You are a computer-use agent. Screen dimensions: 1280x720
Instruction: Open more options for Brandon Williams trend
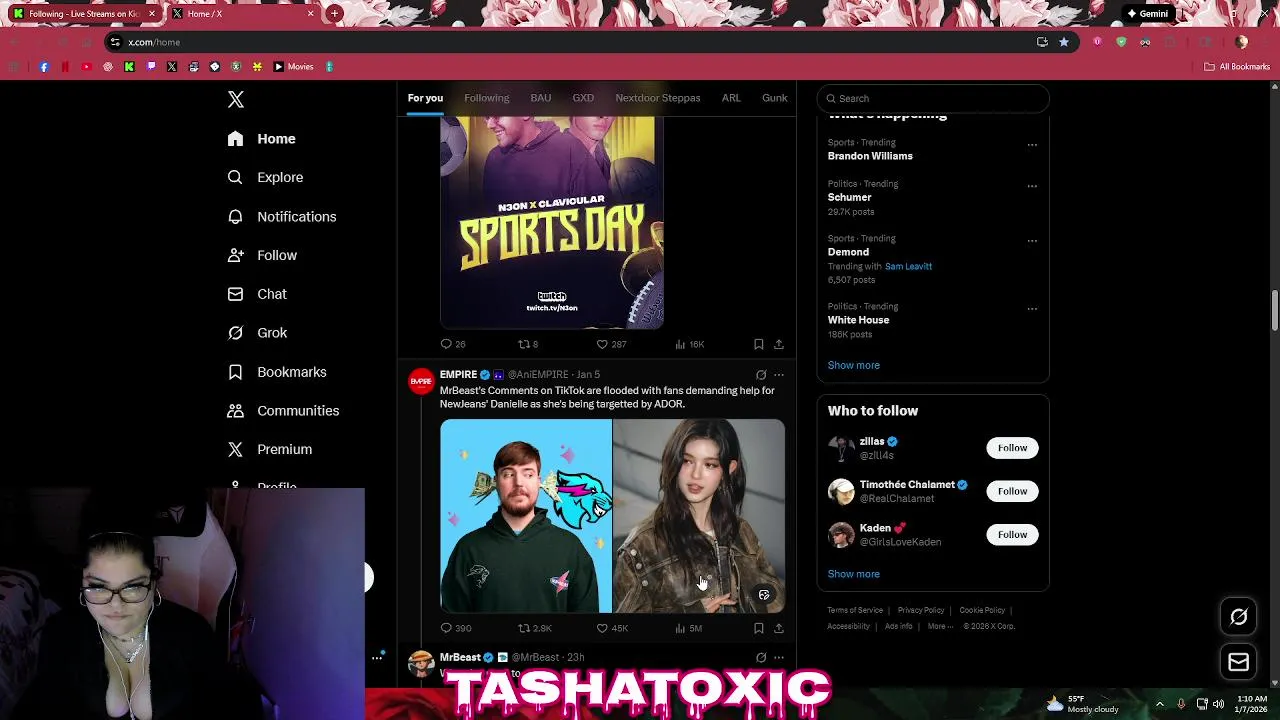pyautogui.click(x=1032, y=145)
